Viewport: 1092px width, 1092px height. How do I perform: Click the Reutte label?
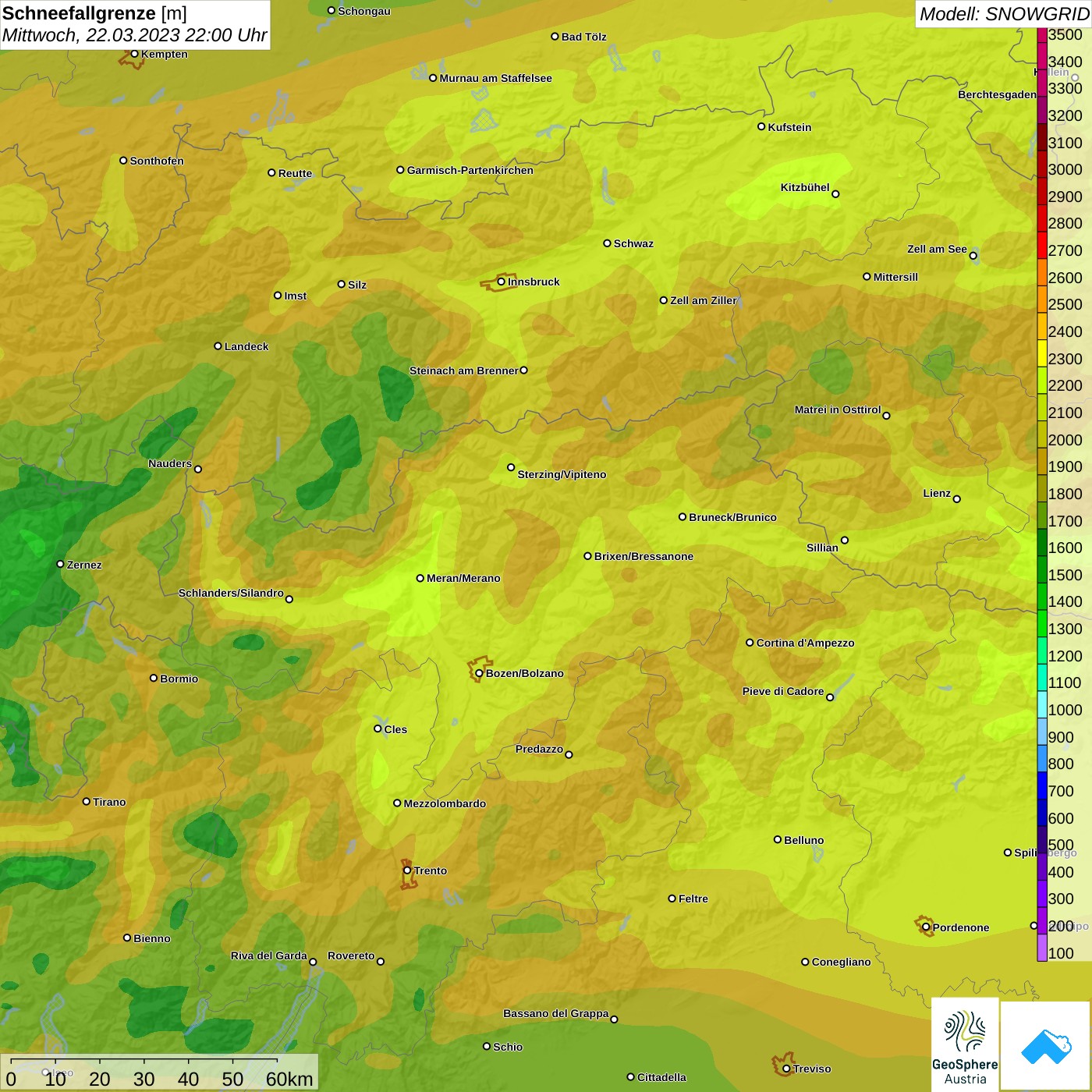296,173
